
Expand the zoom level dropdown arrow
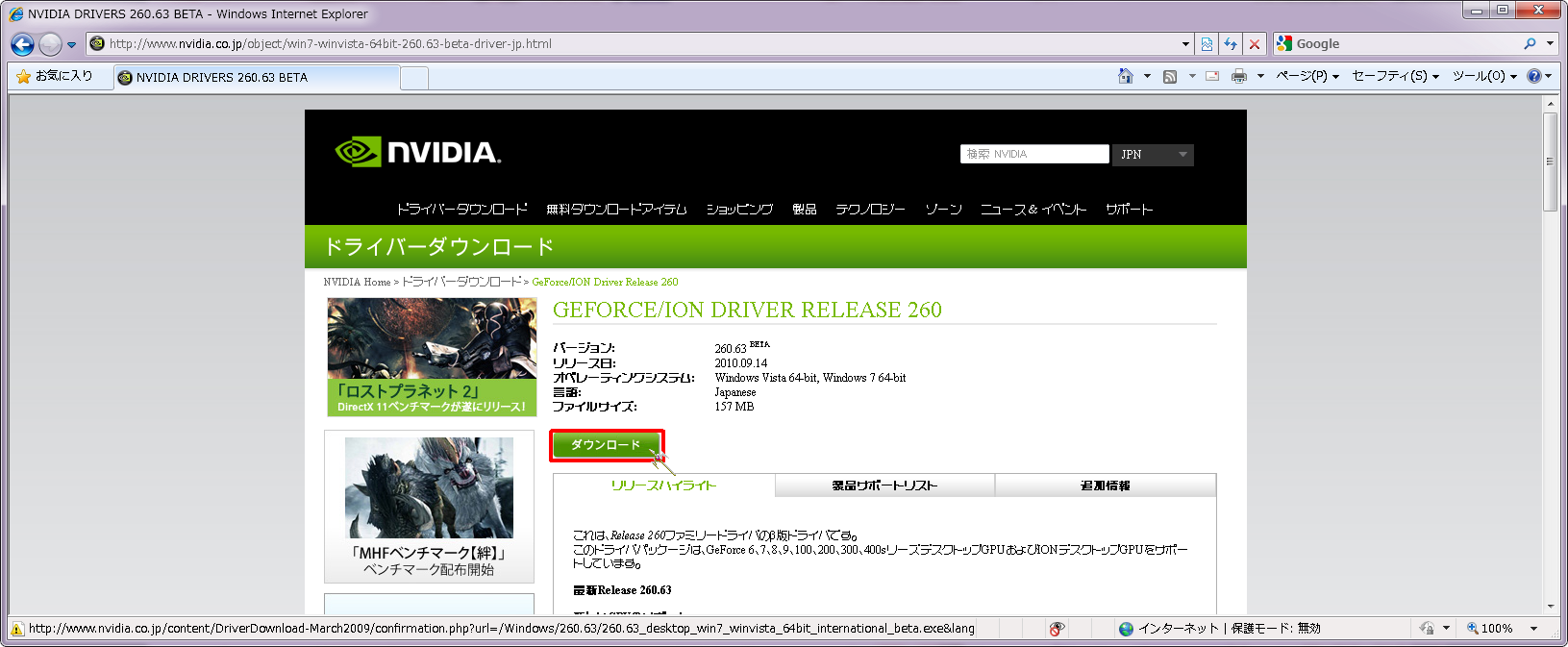[1533, 629]
